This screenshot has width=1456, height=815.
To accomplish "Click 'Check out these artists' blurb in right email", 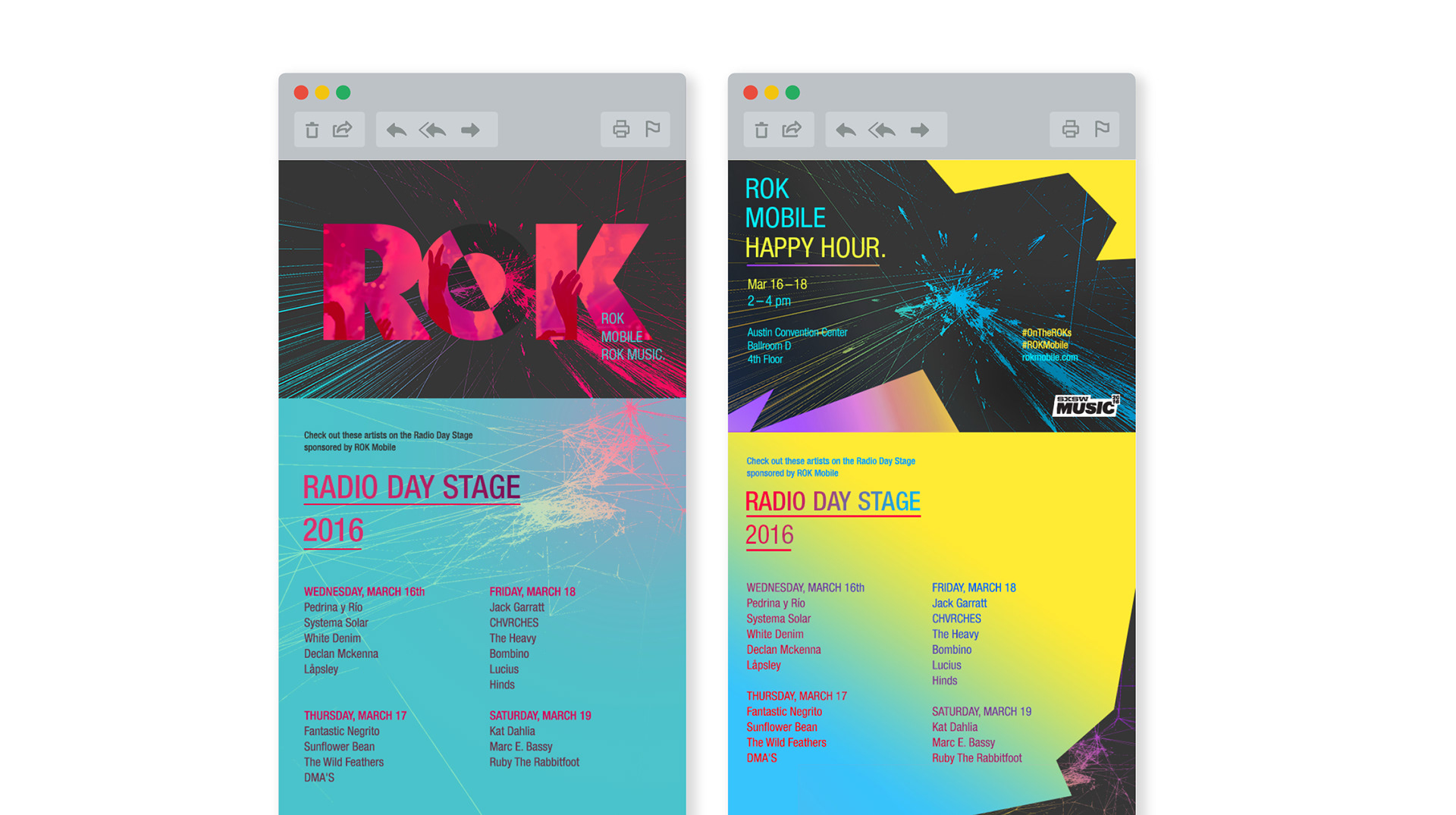I will pos(830,467).
